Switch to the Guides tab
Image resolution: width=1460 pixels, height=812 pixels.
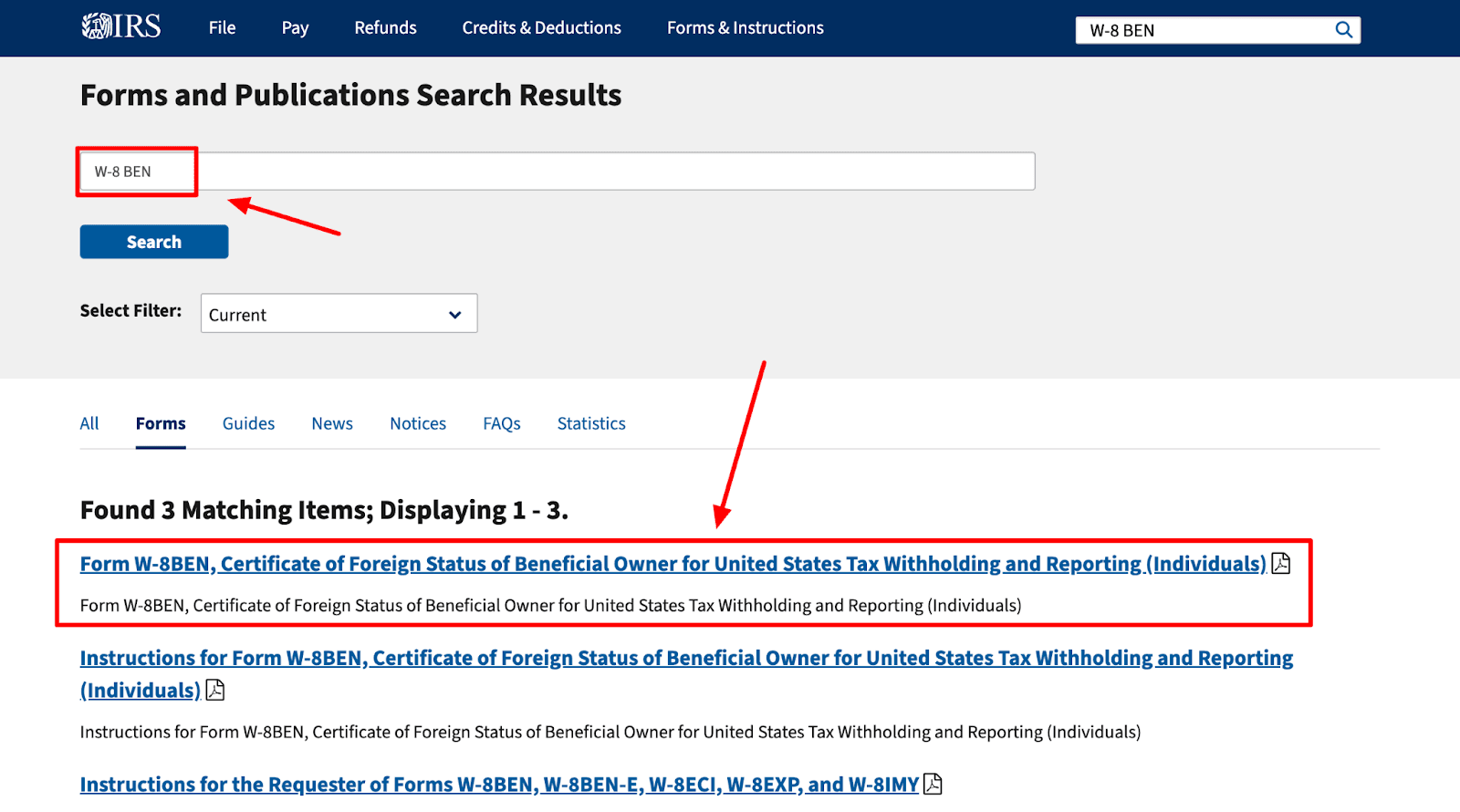pos(248,423)
